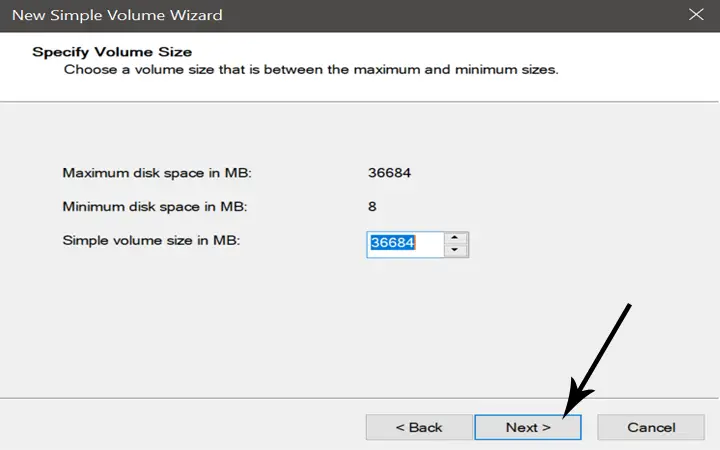
Task: Select the Maximum disk space value 36684
Action: pyautogui.click(x=389, y=173)
